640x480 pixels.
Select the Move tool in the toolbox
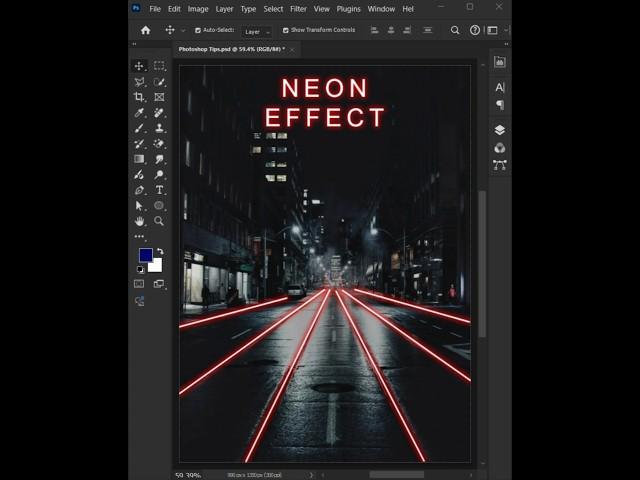(x=139, y=66)
